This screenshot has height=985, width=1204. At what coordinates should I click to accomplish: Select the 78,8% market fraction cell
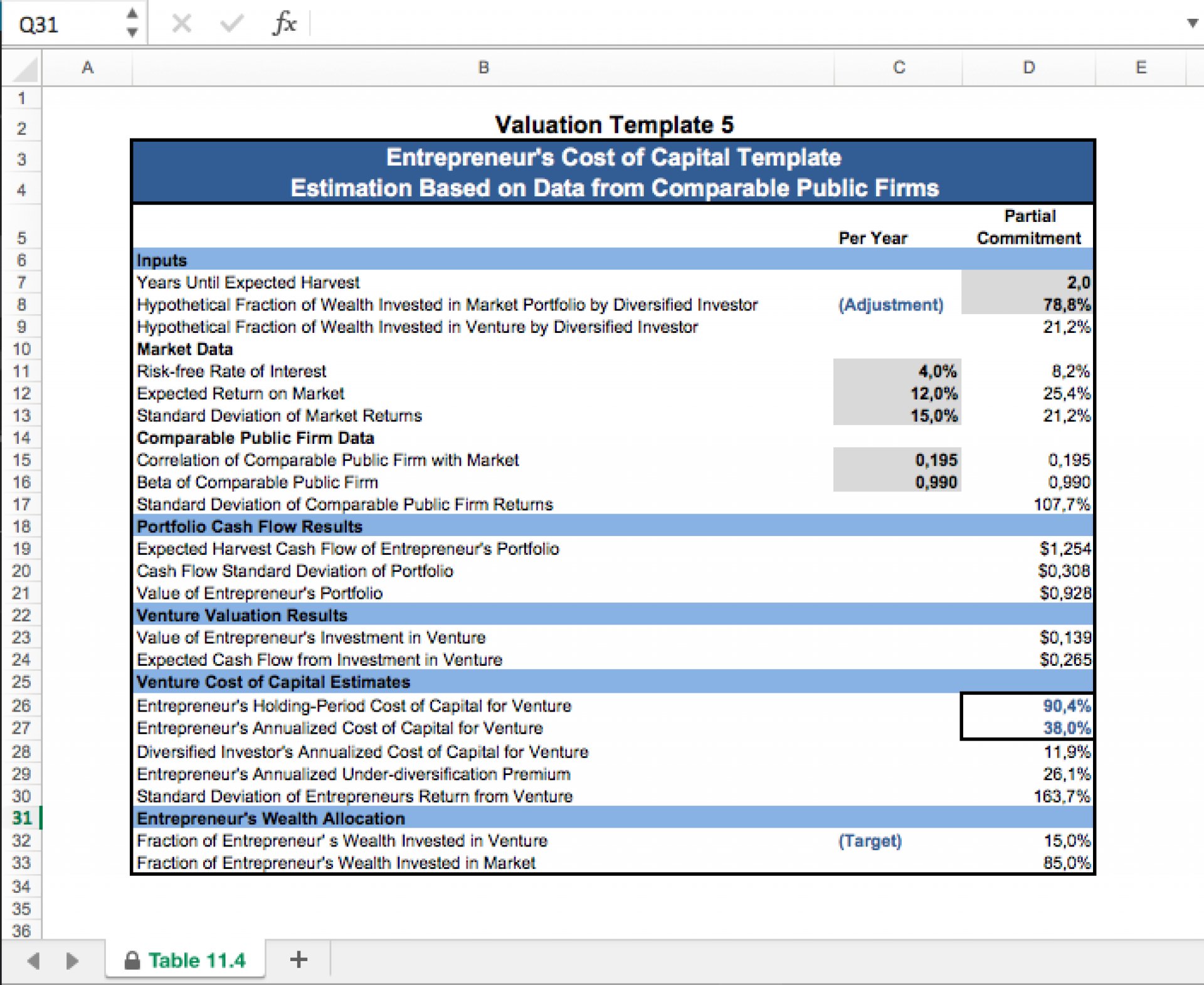[x=1028, y=304]
